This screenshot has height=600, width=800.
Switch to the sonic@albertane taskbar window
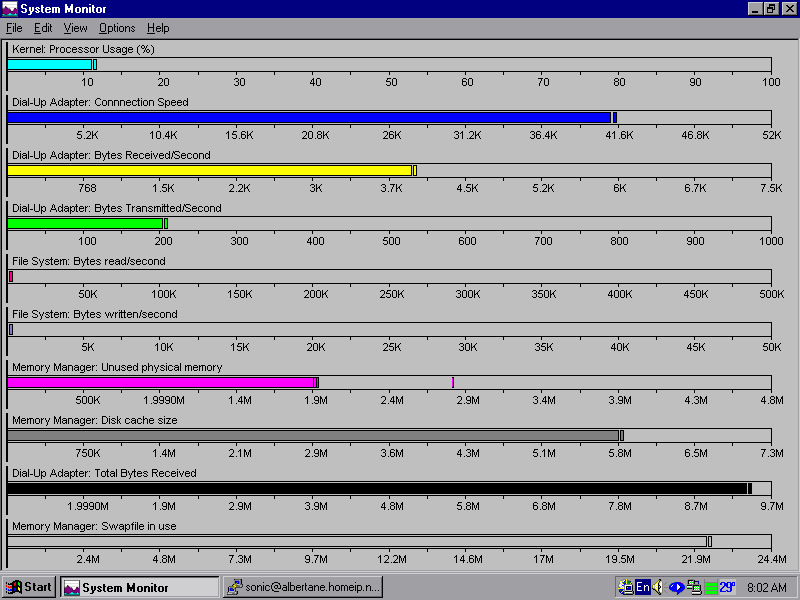point(303,587)
